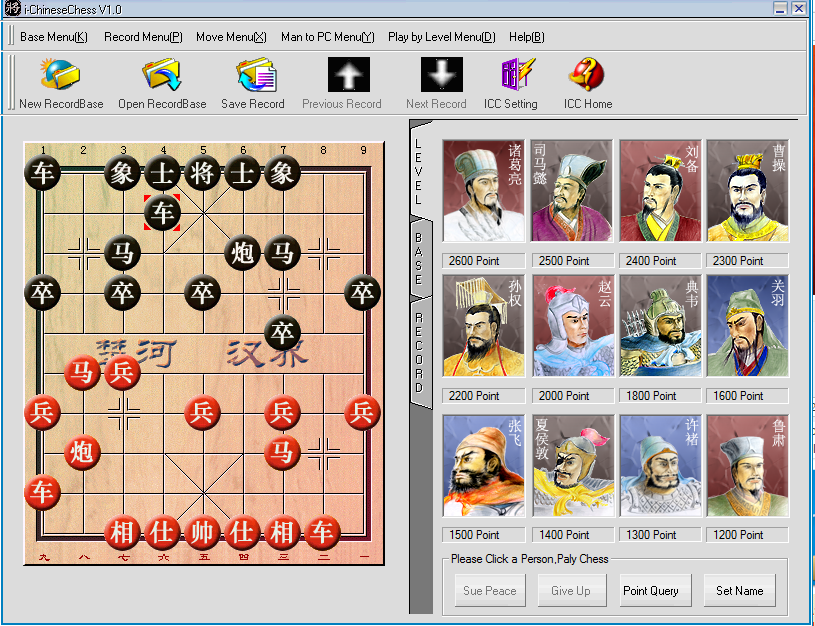The width and height of the screenshot is (815, 626).
Task: Select red chariot on left edge
Action: pos(42,492)
